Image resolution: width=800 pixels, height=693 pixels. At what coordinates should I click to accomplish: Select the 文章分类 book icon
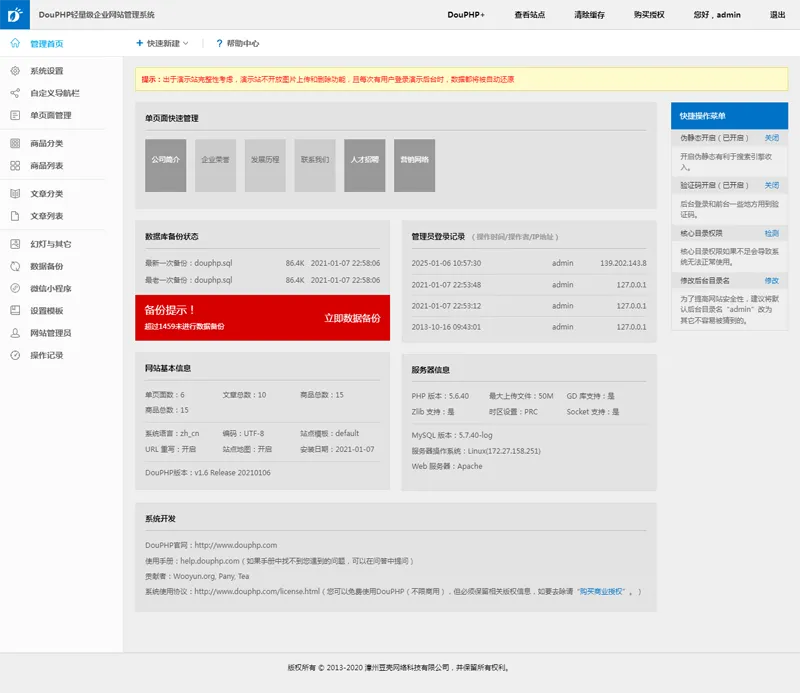[14, 190]
